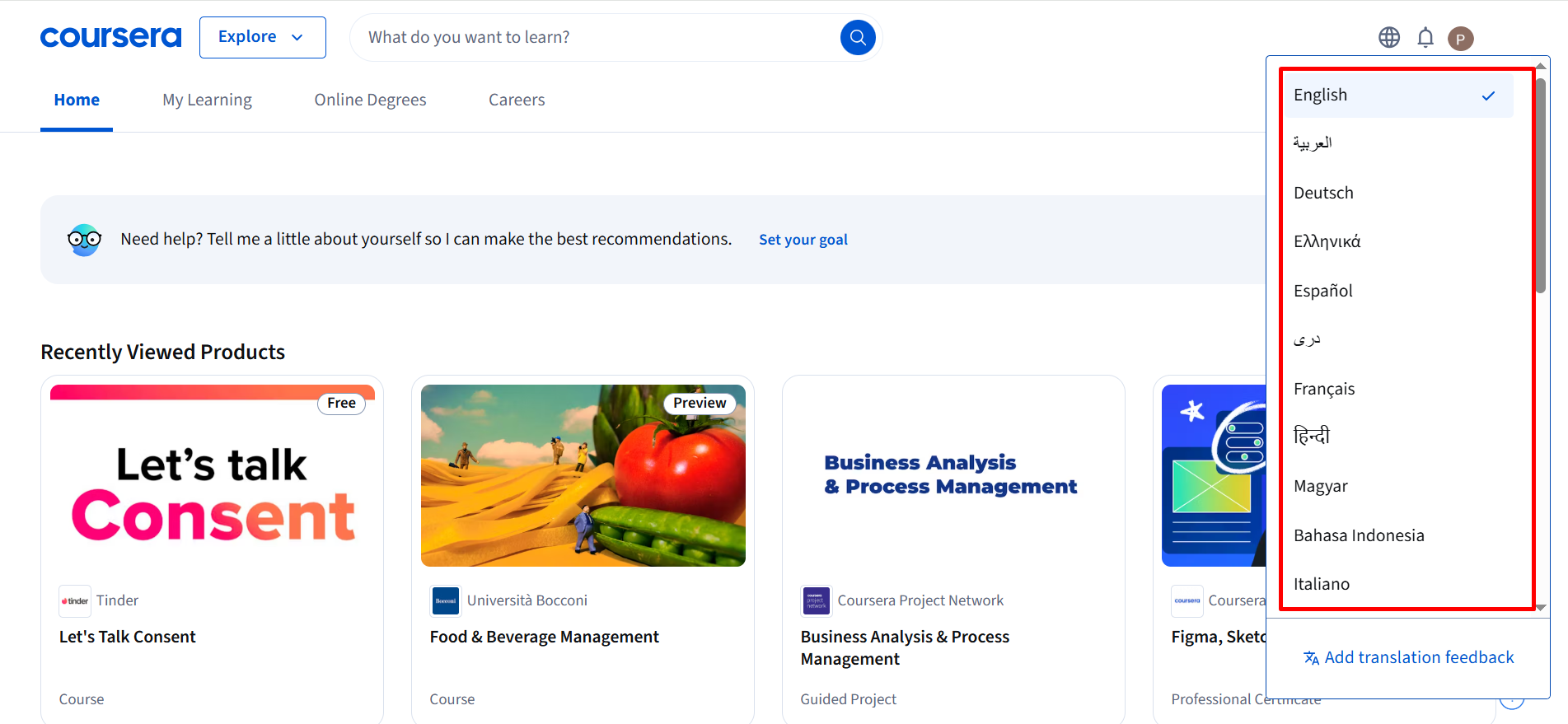
Task: Open the Careers tab
Action: (x=517, y=100)
